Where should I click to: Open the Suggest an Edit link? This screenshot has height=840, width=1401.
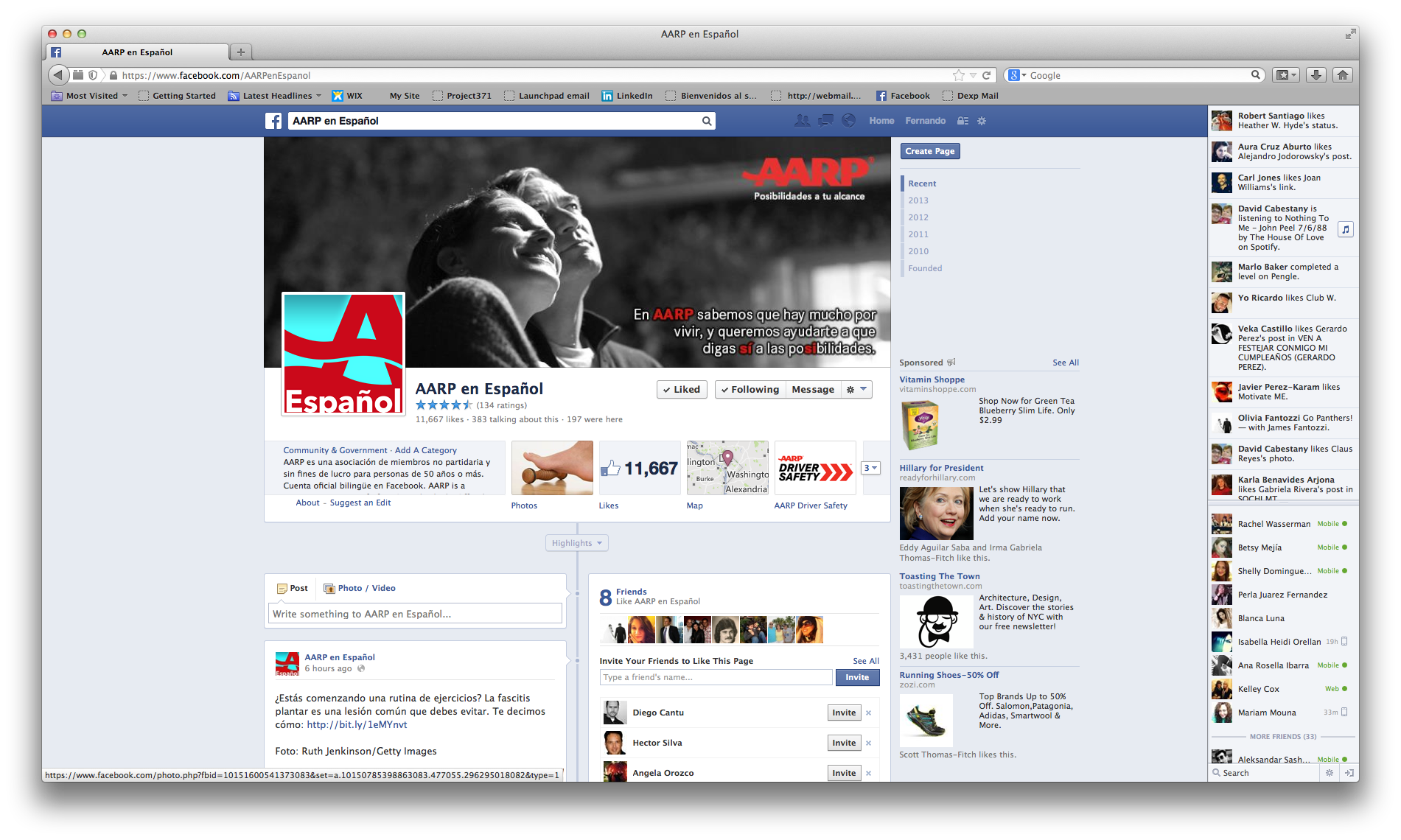(360, 503)
